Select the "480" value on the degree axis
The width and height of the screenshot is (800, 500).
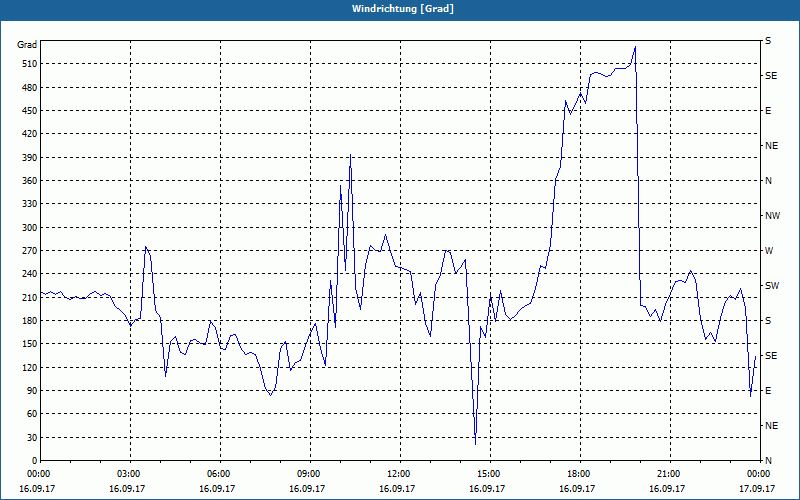(30, 87)
